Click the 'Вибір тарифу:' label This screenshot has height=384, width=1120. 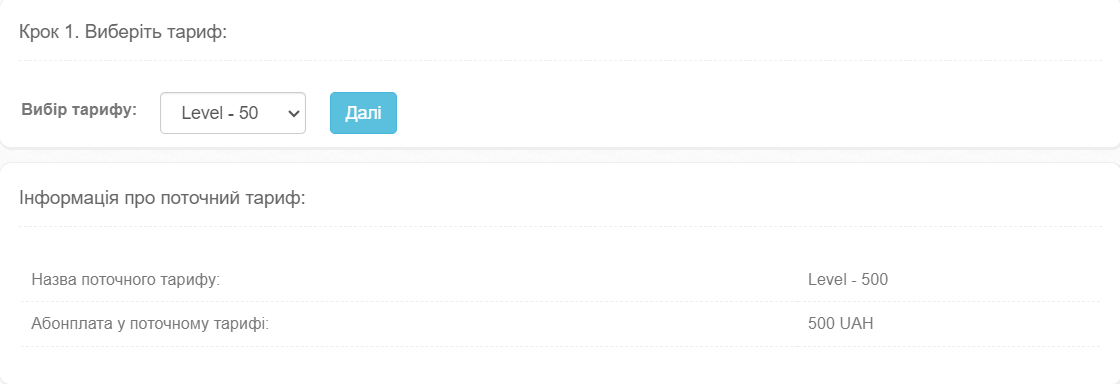[79, 110]
